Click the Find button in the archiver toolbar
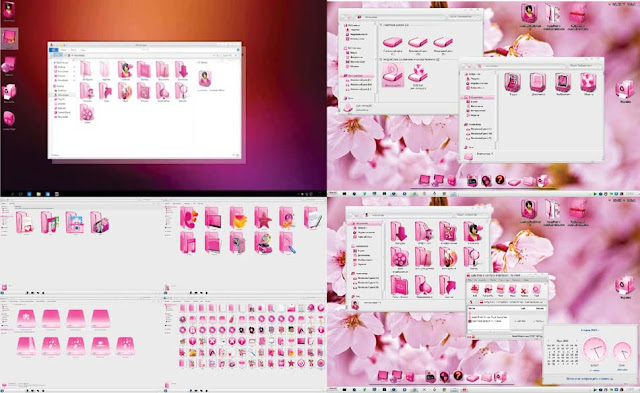The width and height of the screenshot is (640, 393). click(x=536, y=290)
